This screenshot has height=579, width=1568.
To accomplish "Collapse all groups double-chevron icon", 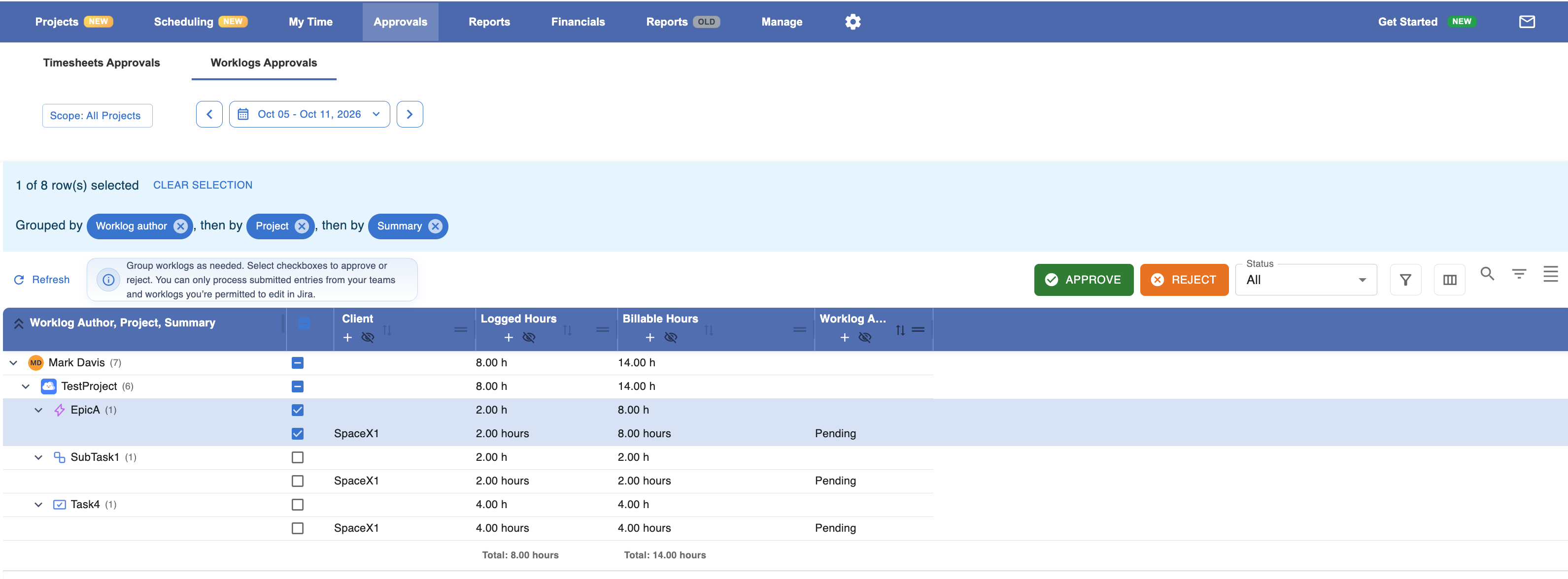I will [19, 323].
